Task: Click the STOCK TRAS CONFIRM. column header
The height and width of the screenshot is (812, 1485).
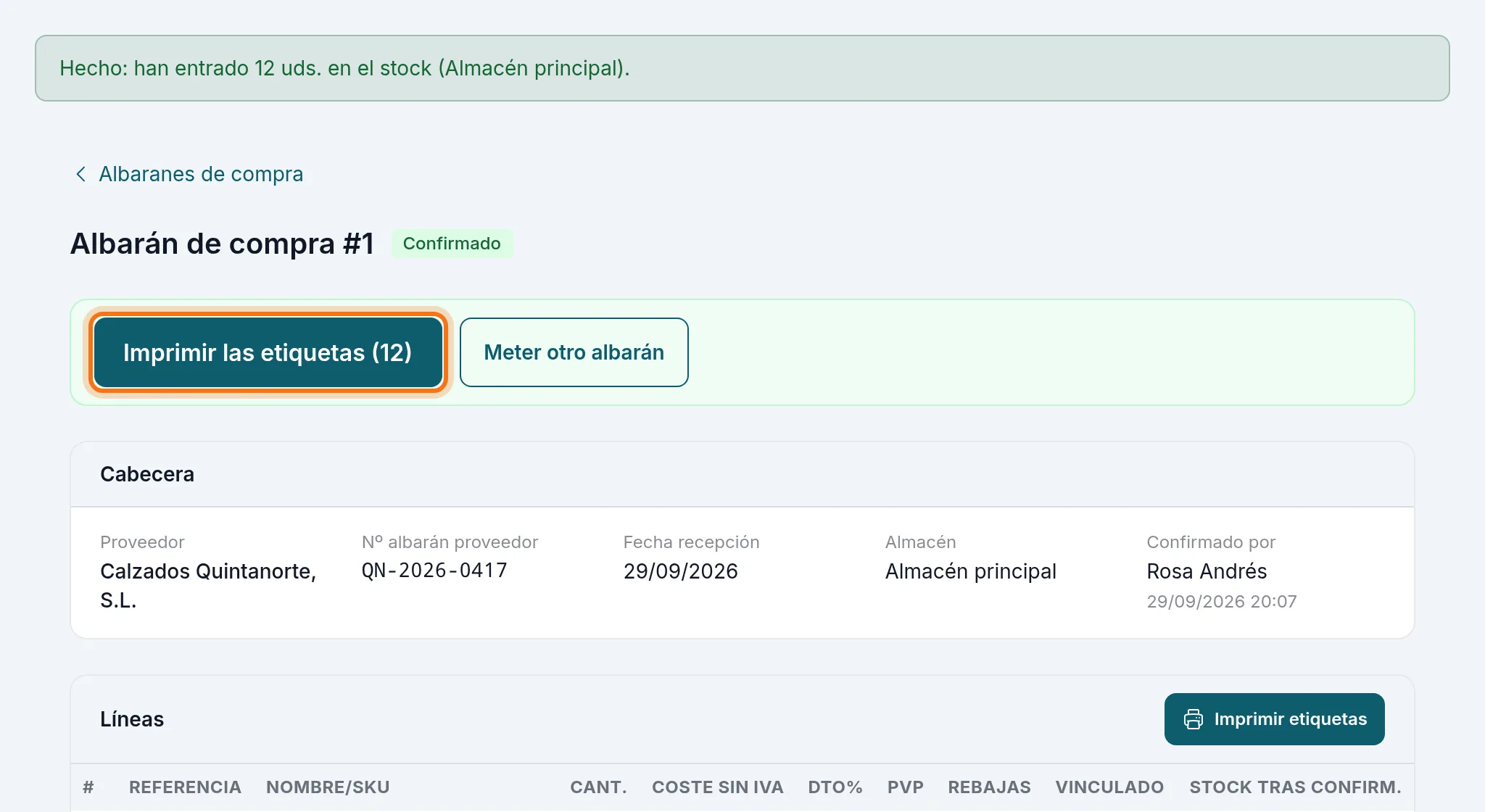Action: pos(1295,787)
